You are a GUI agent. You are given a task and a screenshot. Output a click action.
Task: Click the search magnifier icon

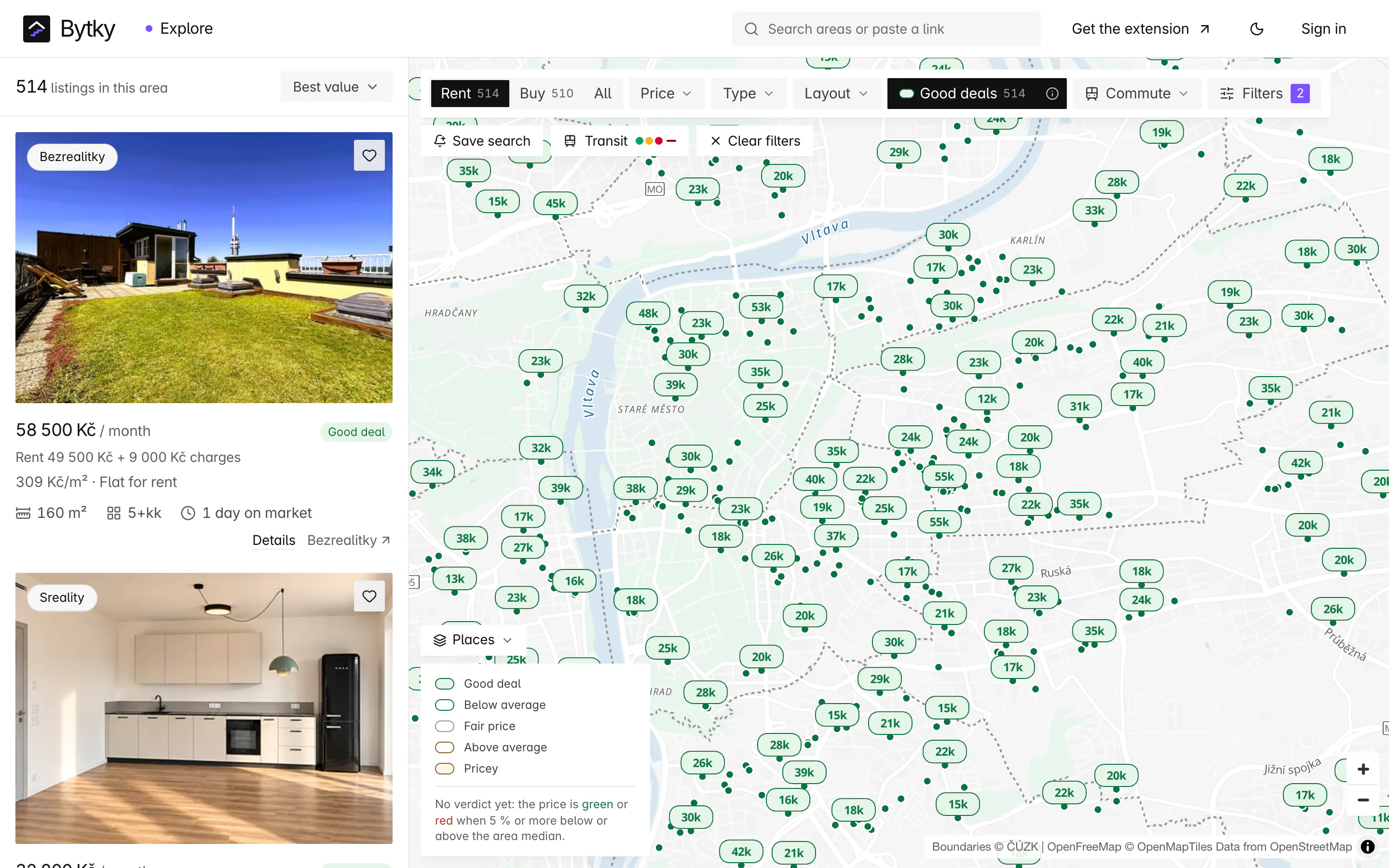pos(751,29)
